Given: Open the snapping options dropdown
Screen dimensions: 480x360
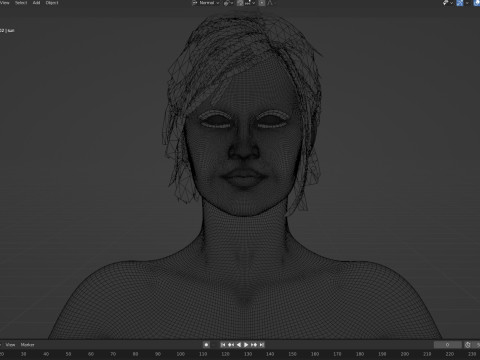Looking at the screenshot, I should [250, 3].
